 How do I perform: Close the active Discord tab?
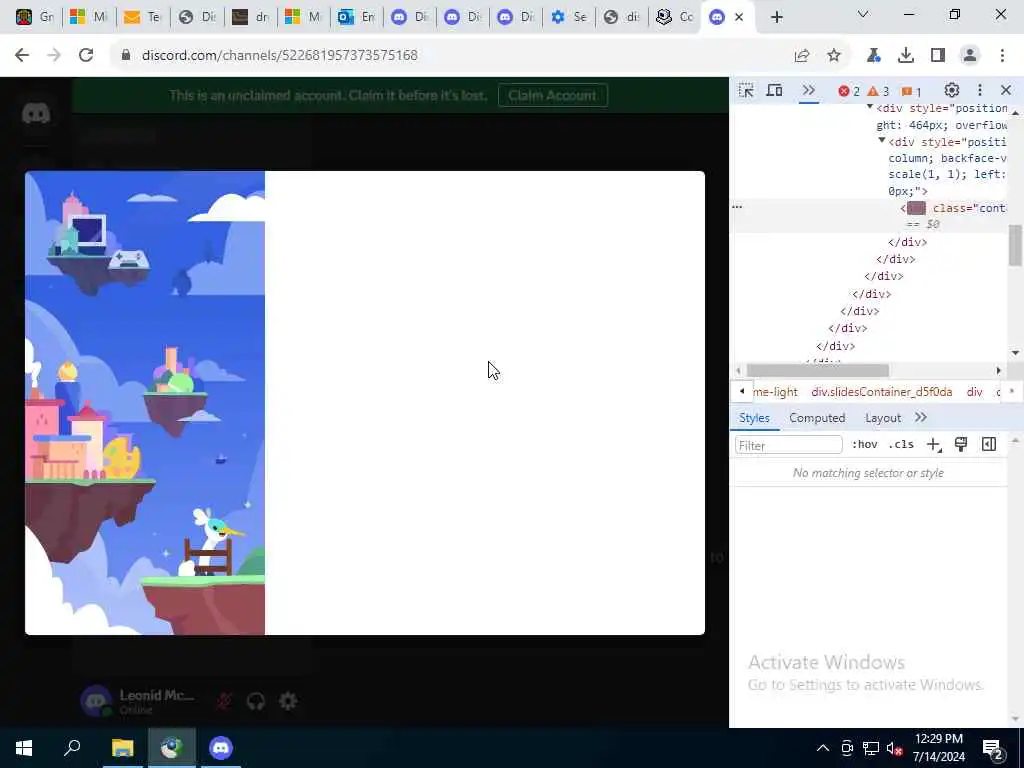739,17
